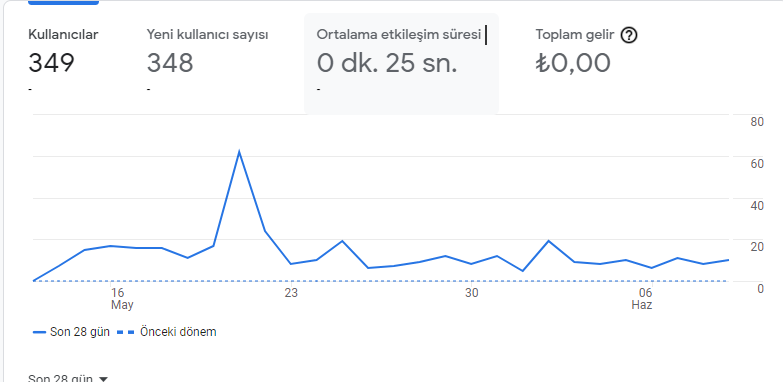
Task: Click the 30 date label on x-axis
Action: 471,293
